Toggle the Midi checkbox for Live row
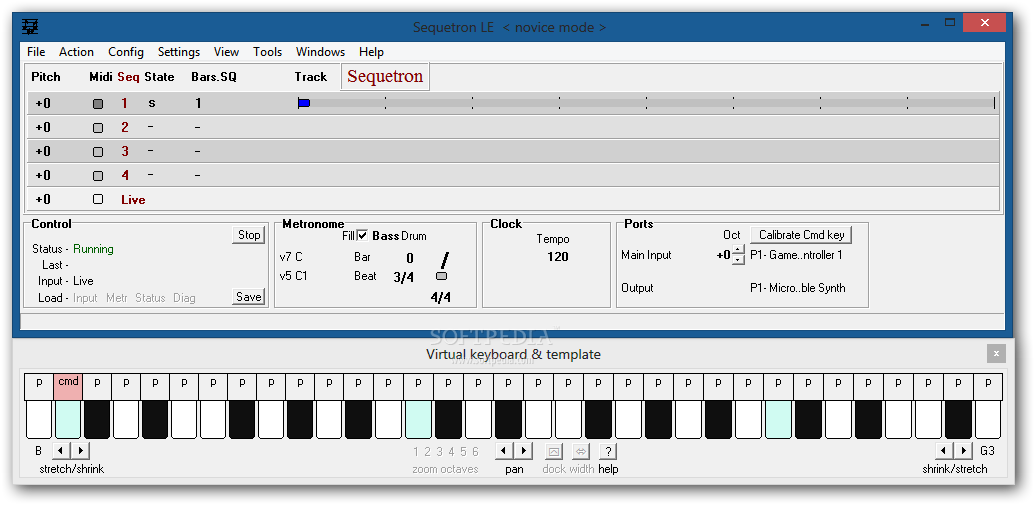The height and width of the screenshot is (505, 1035). pyautogui.click(x=98, y=199)
